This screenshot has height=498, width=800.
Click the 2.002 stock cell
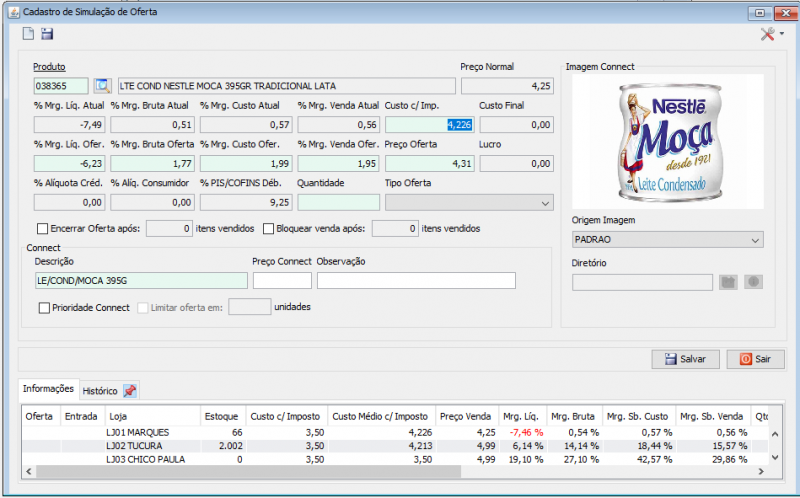[x=223, y=446]
